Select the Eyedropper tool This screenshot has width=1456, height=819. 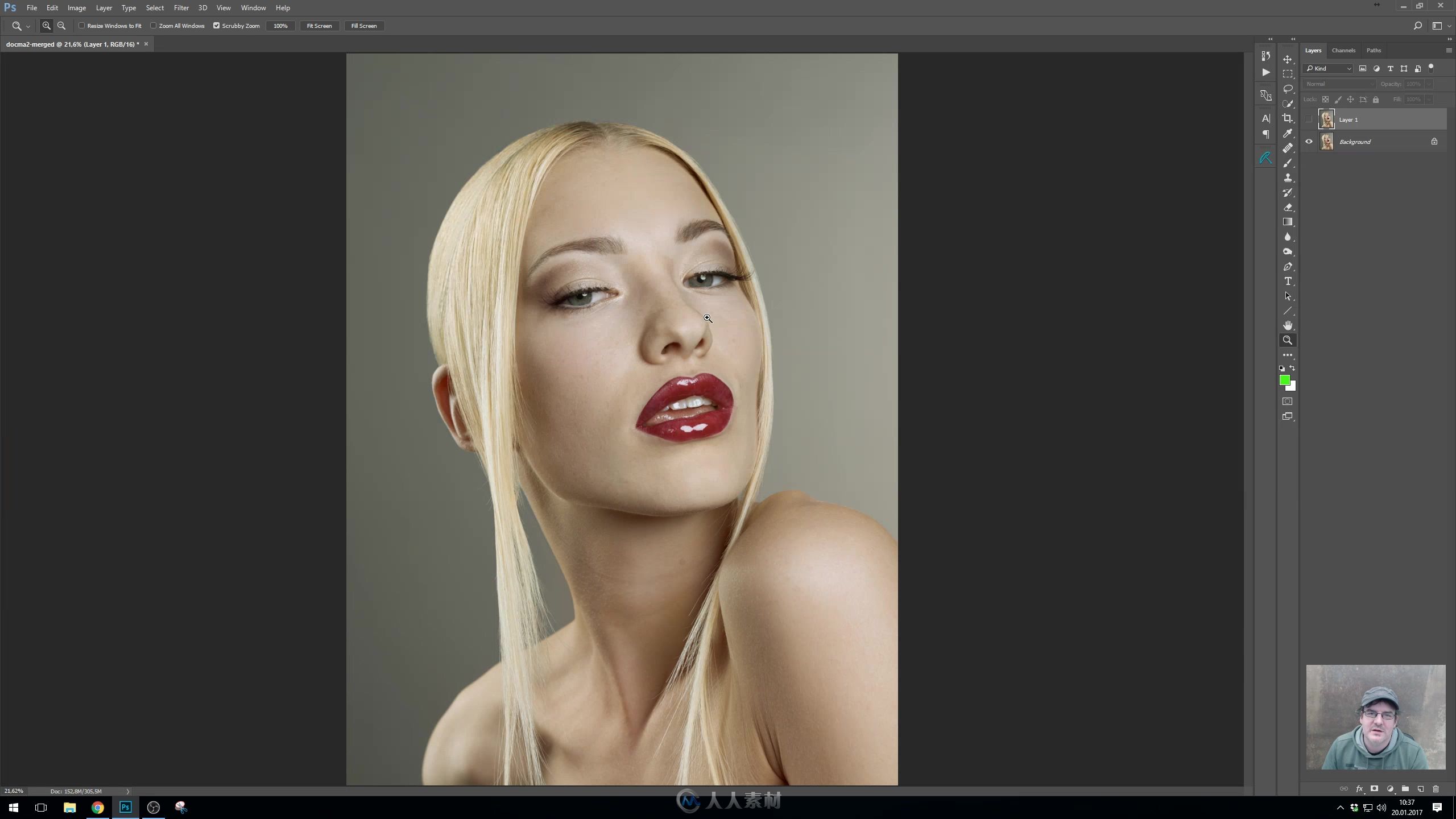click(x=1287, y=133)
